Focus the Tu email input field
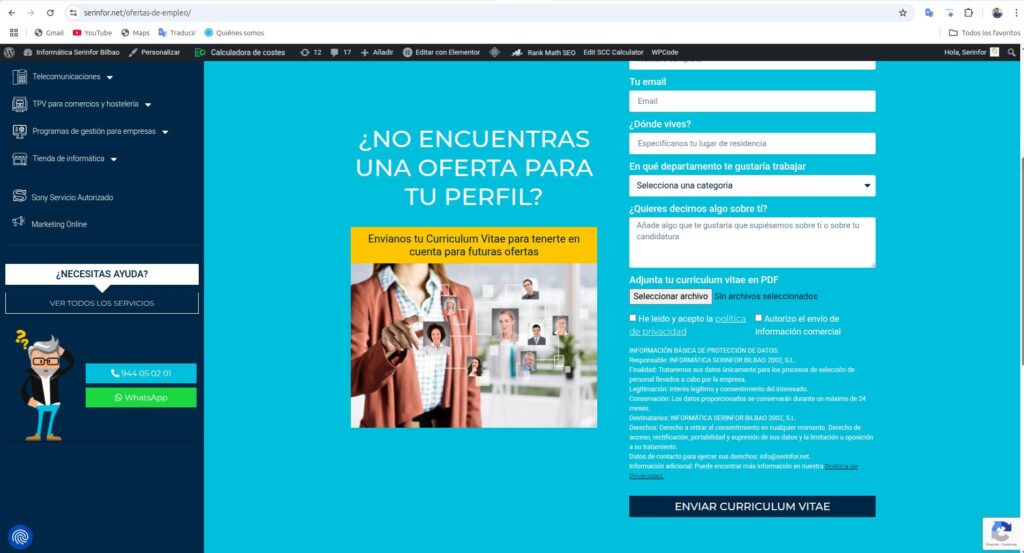 752,101
